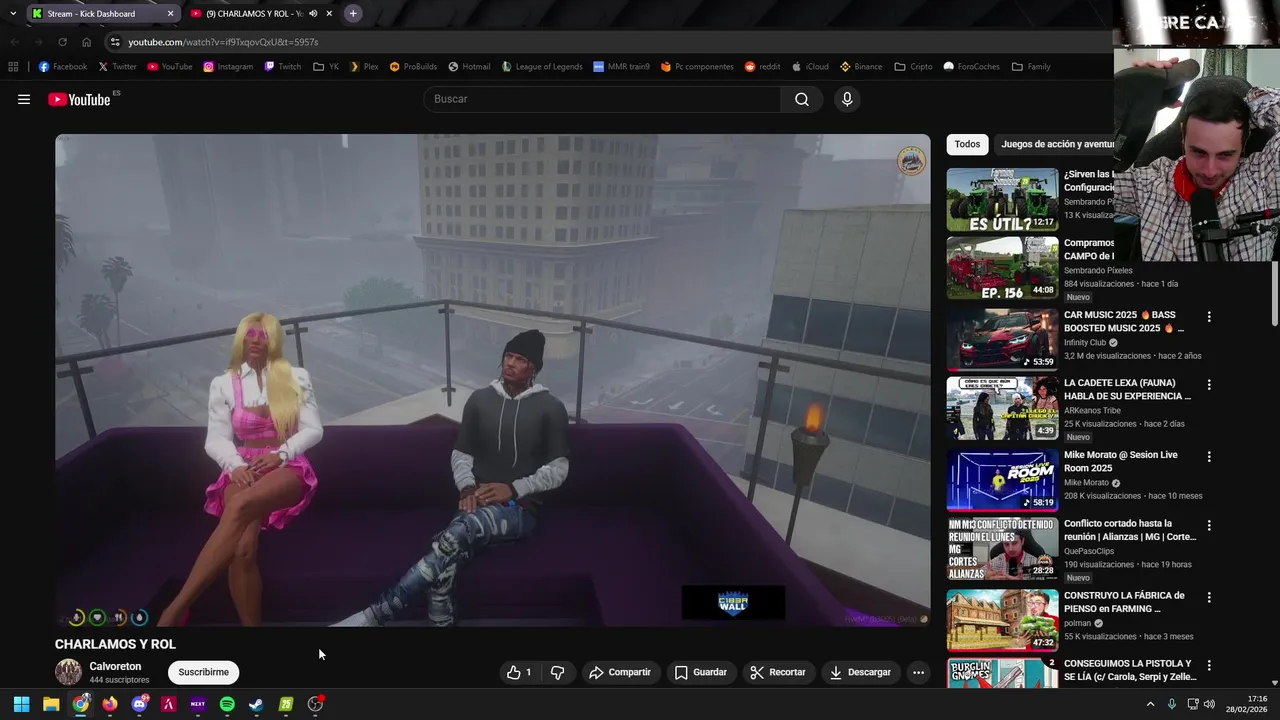
Task: Expand the YK bookmarks folder
Action: click(x=326, y=67)
